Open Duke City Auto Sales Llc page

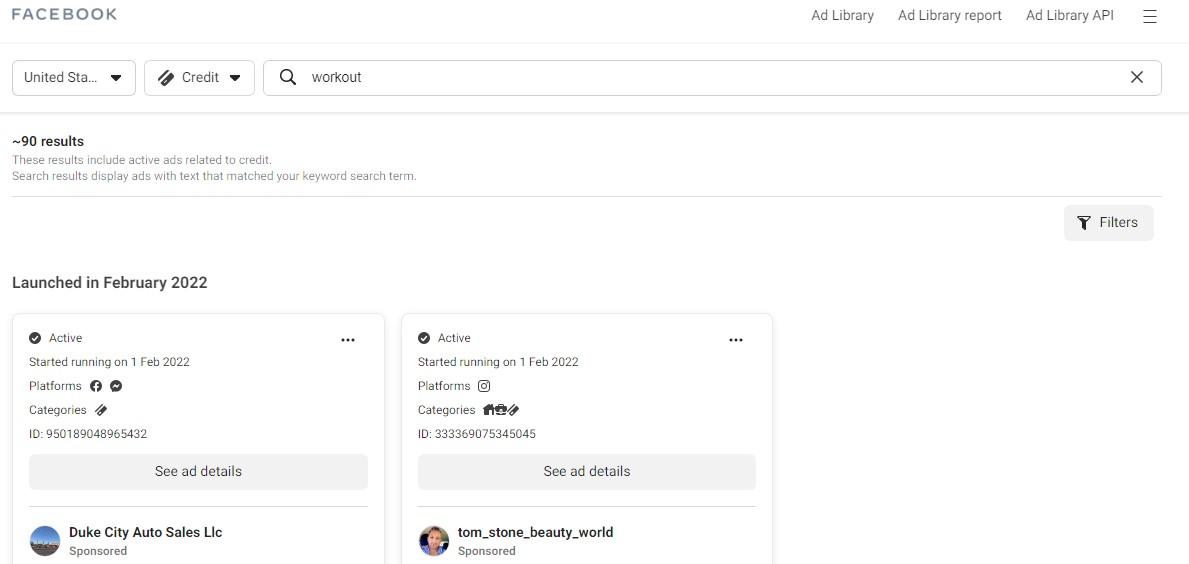[x=146, y=532]
